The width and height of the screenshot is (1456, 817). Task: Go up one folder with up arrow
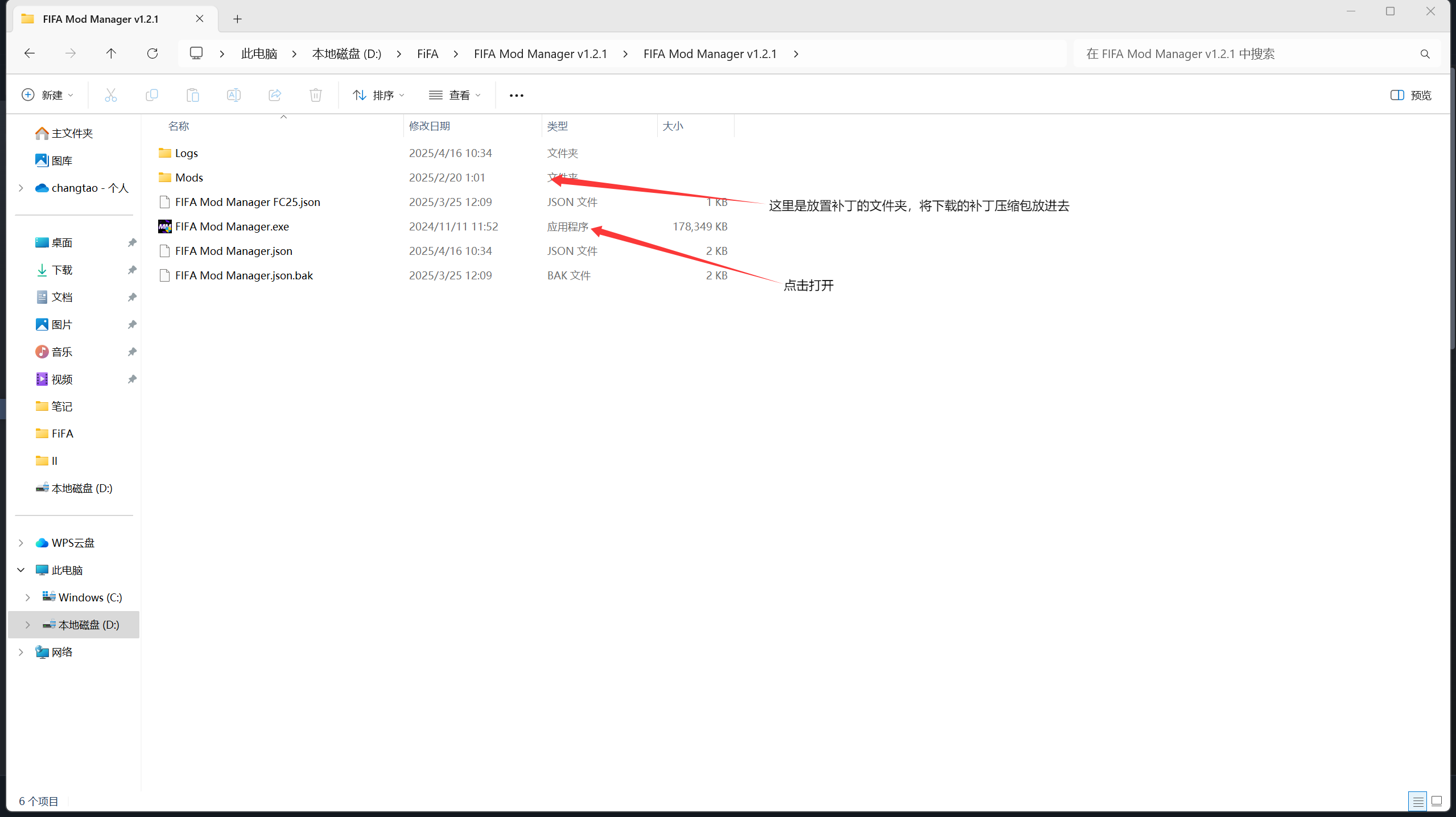(x=111, y=53)
